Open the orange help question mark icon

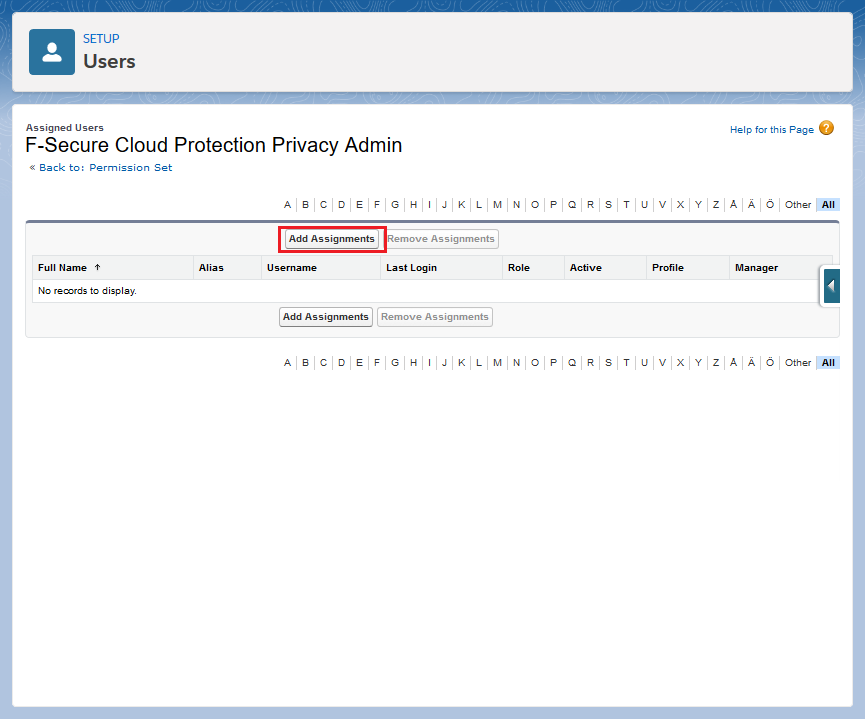(826, 129)
